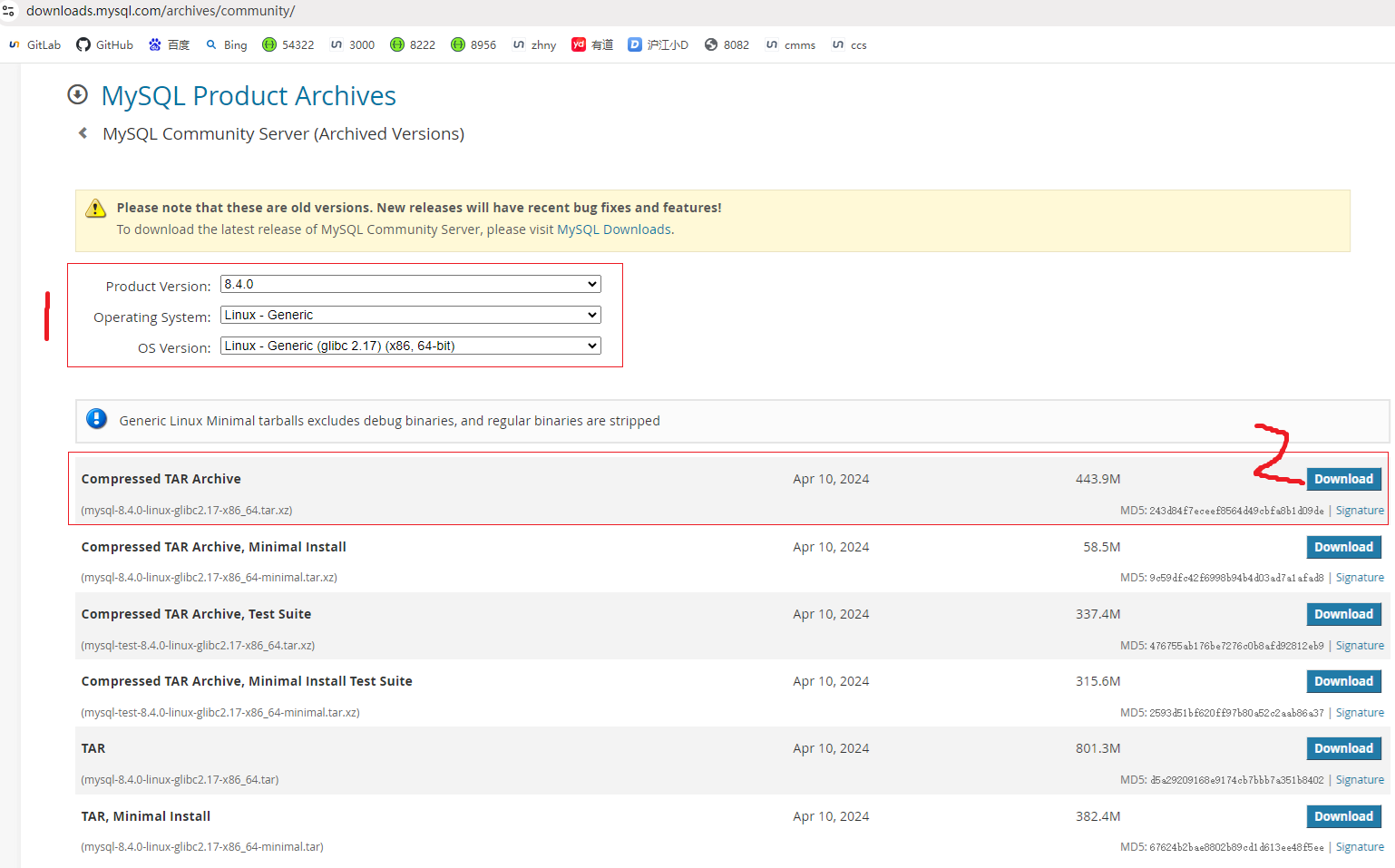Click the filename mysql-test-8.4.0-linux-glibc2.17-x86_64-minimal.tar.xz
The width and height of the screenshot is (1395, 868).
click(x=220, y=713)
